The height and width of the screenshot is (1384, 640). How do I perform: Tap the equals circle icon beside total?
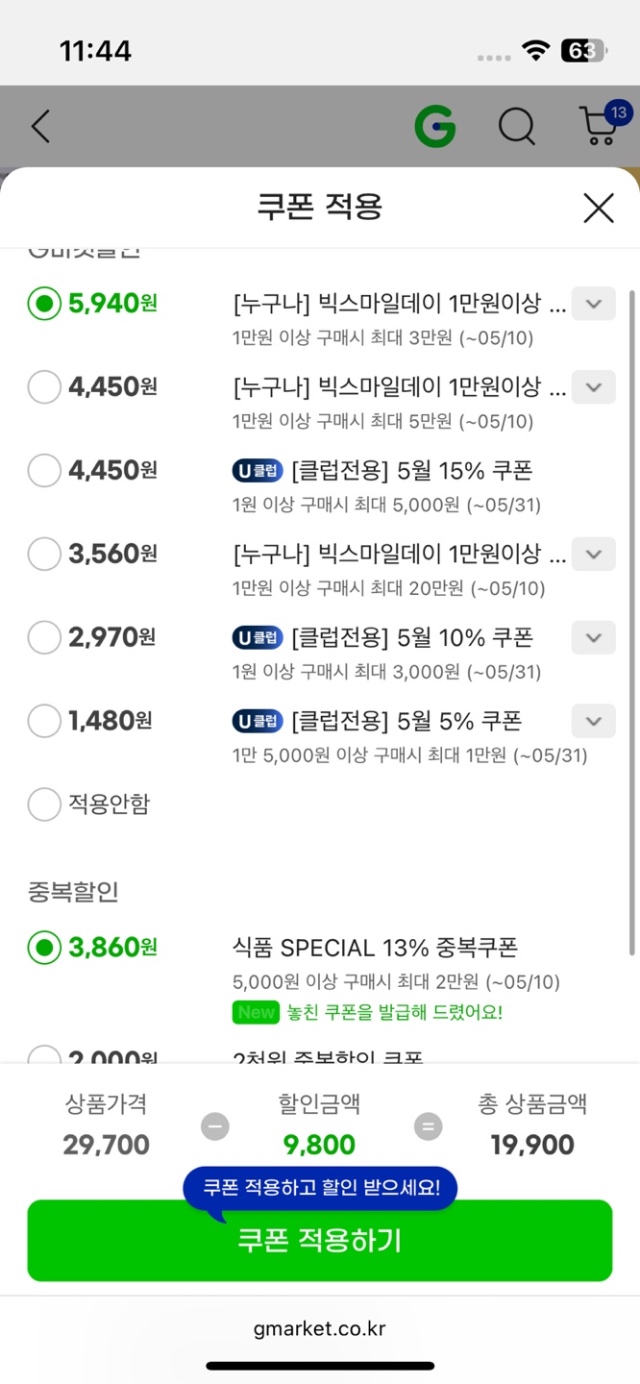coord(428,1127)
